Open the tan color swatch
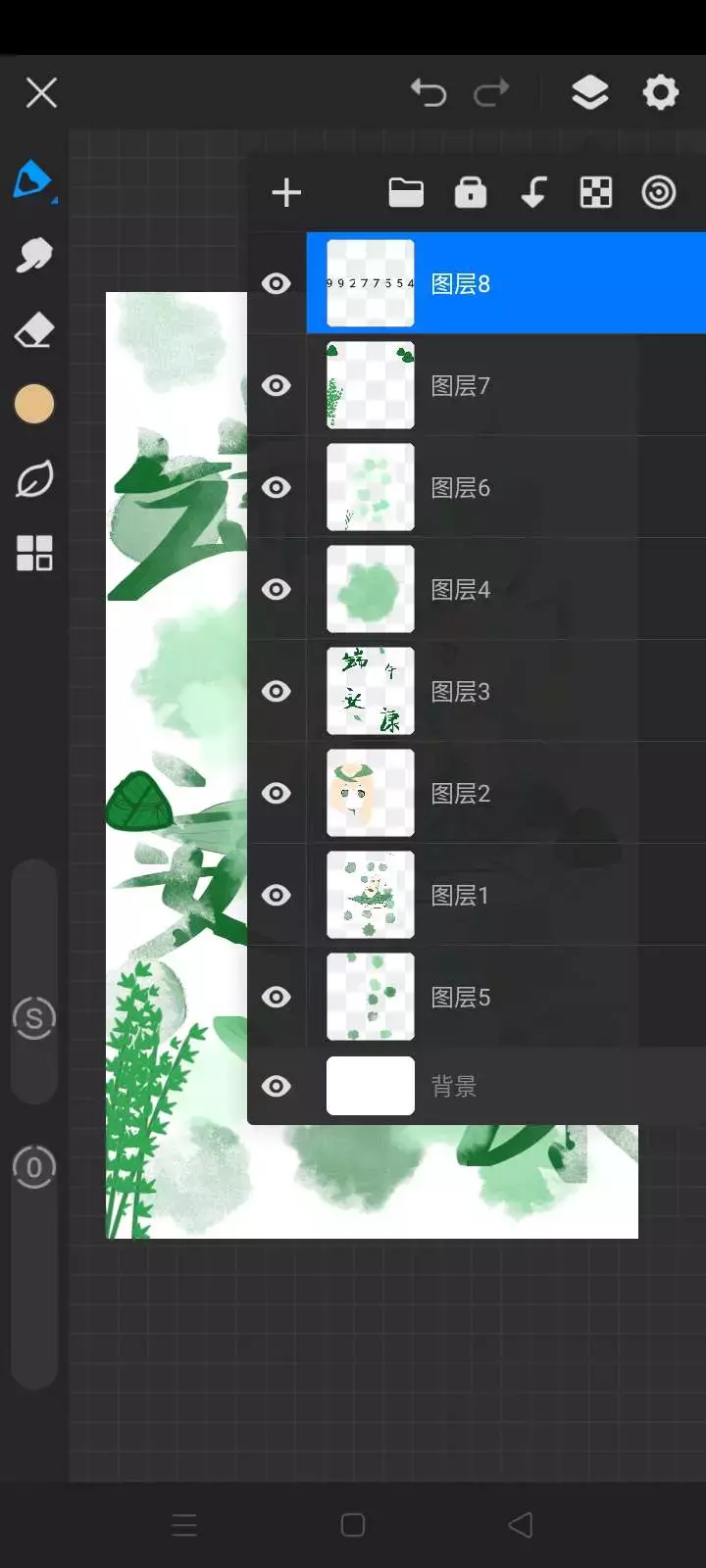Screen dimensions: 706x1568 (x=34, y=404)
